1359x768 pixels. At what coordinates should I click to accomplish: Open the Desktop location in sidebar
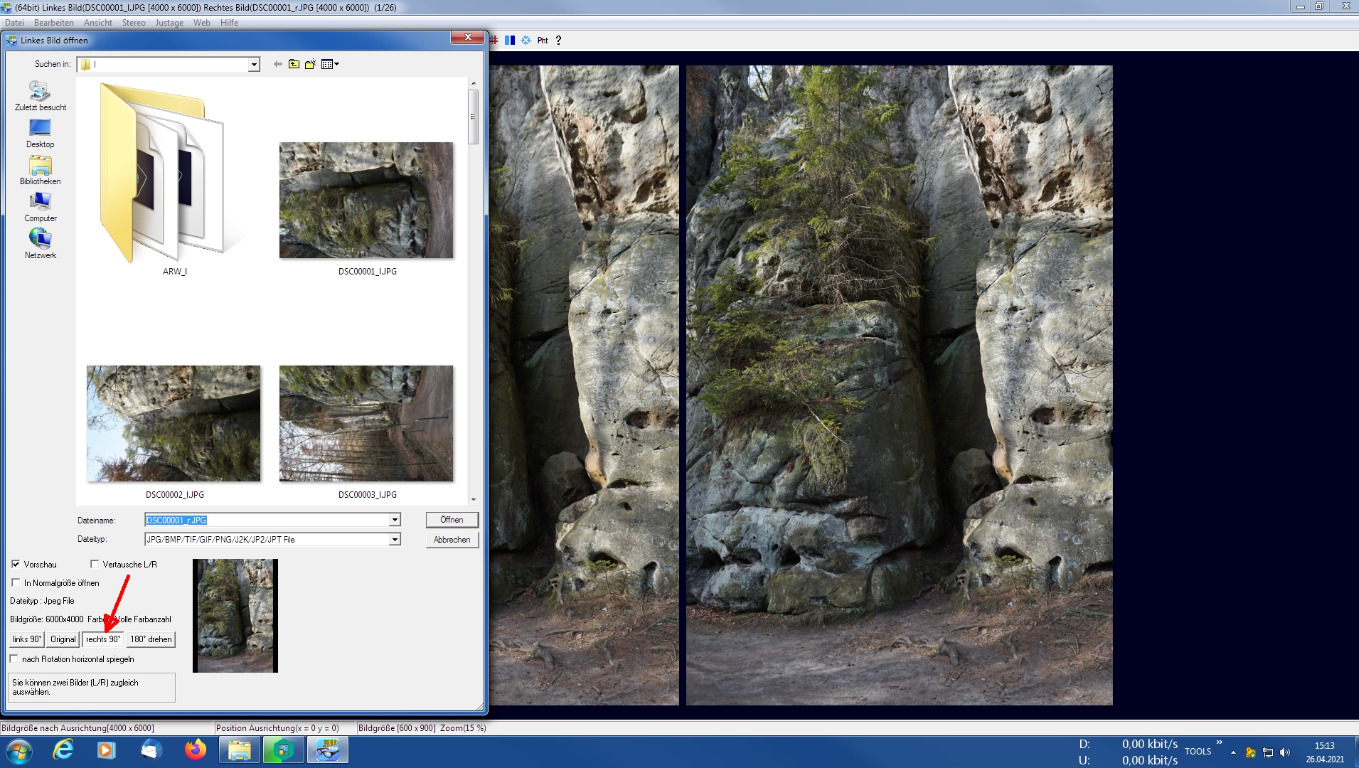(x=40, y=129)
